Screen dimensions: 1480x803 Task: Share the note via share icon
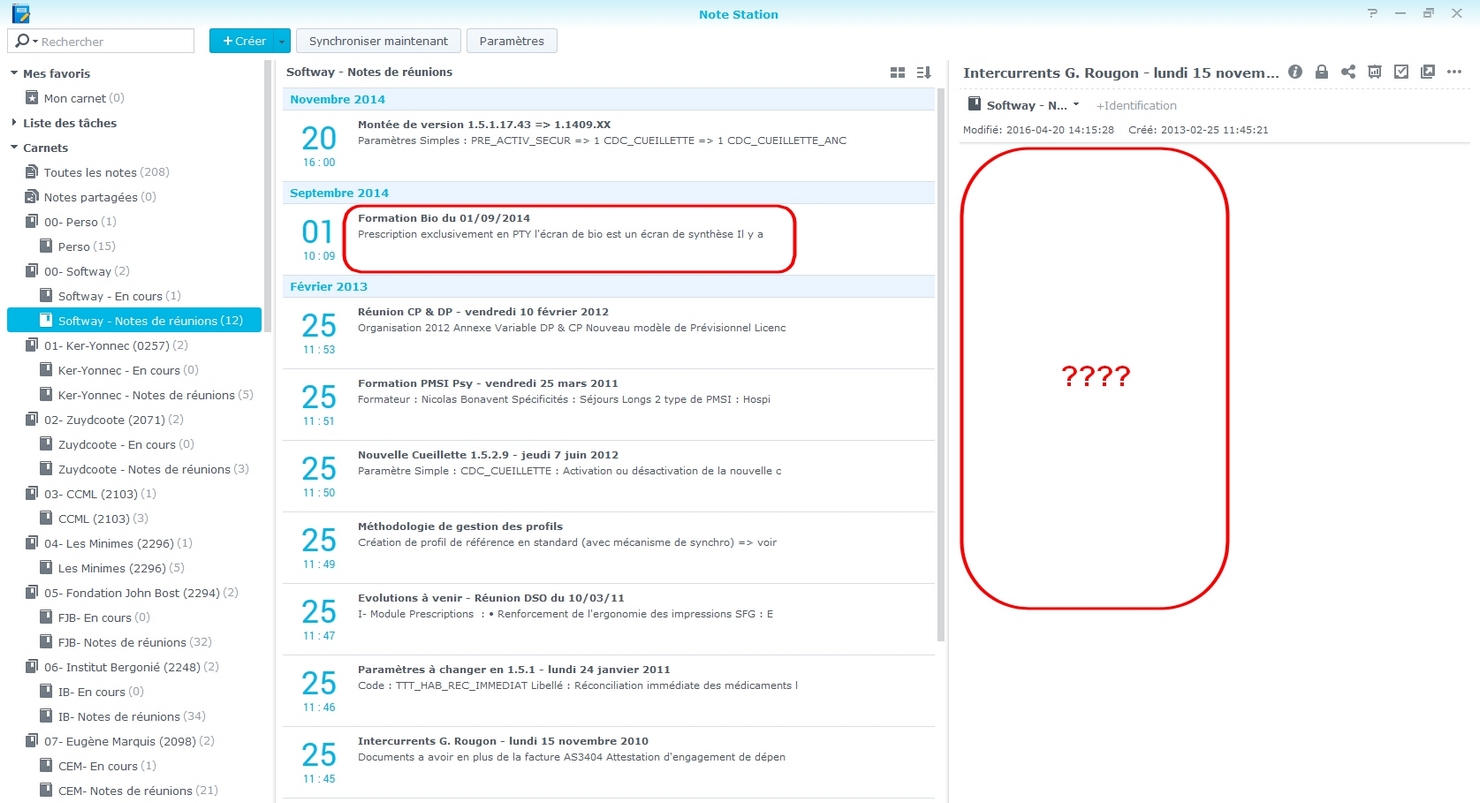(1349, 72)
